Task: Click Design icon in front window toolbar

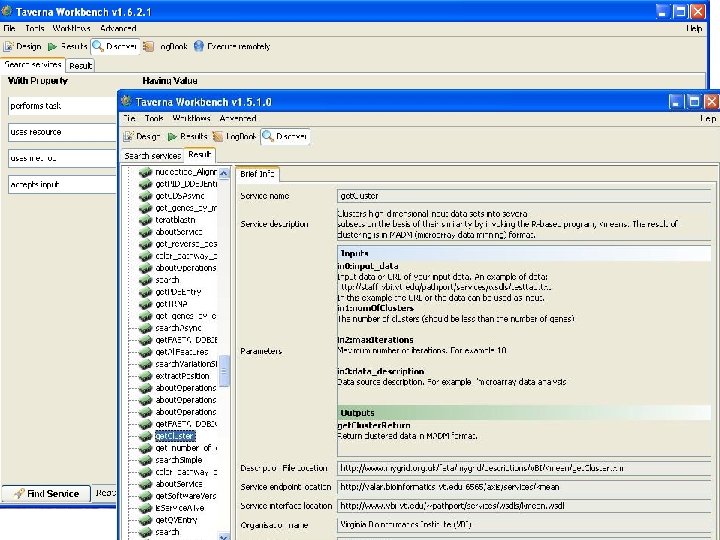Action: point(129,136)
